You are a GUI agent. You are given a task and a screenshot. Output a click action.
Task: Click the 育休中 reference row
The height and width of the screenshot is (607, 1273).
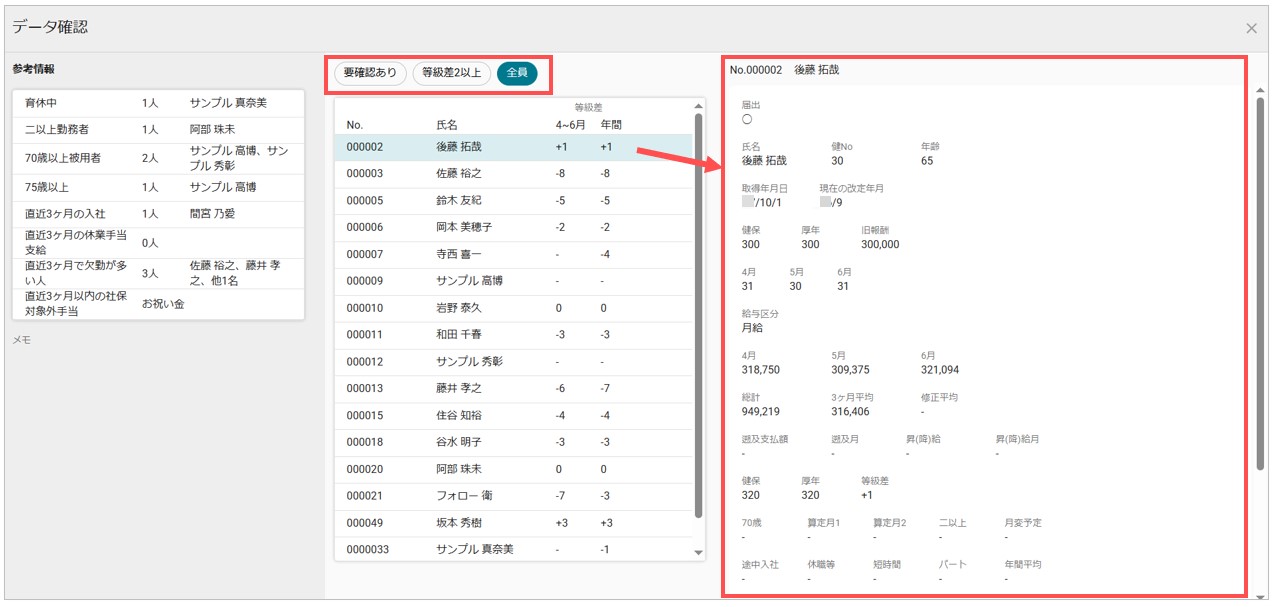(159, 103)
